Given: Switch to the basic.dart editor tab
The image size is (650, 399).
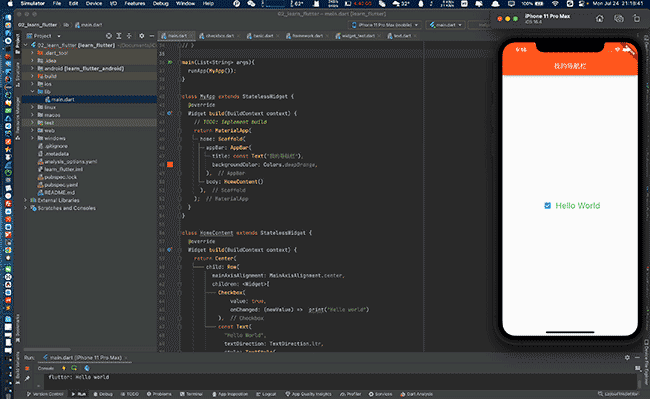Looking at the screenshot, I should 263,36.
